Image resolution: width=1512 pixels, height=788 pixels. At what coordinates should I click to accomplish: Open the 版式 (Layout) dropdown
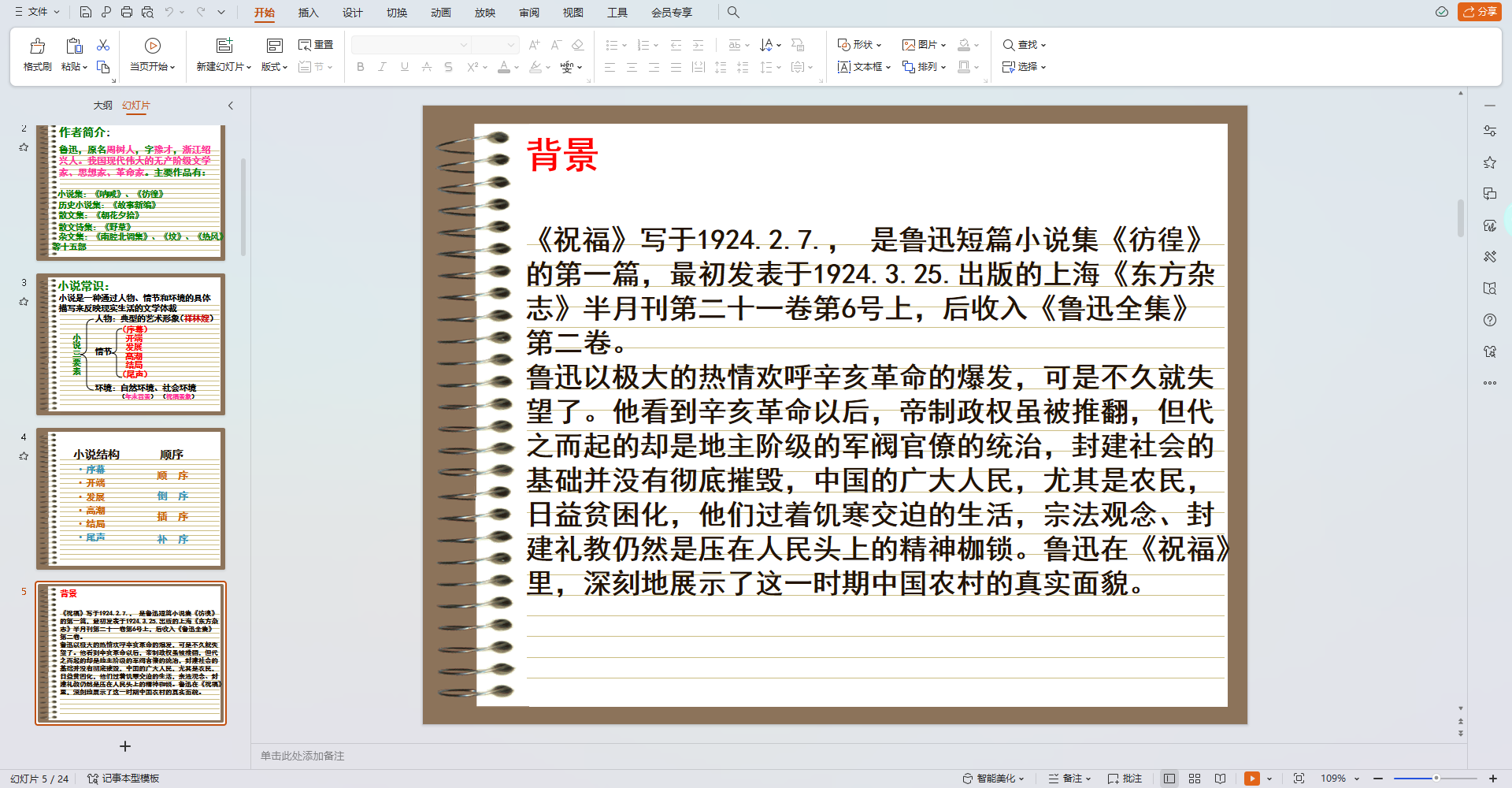click(274, 54)
